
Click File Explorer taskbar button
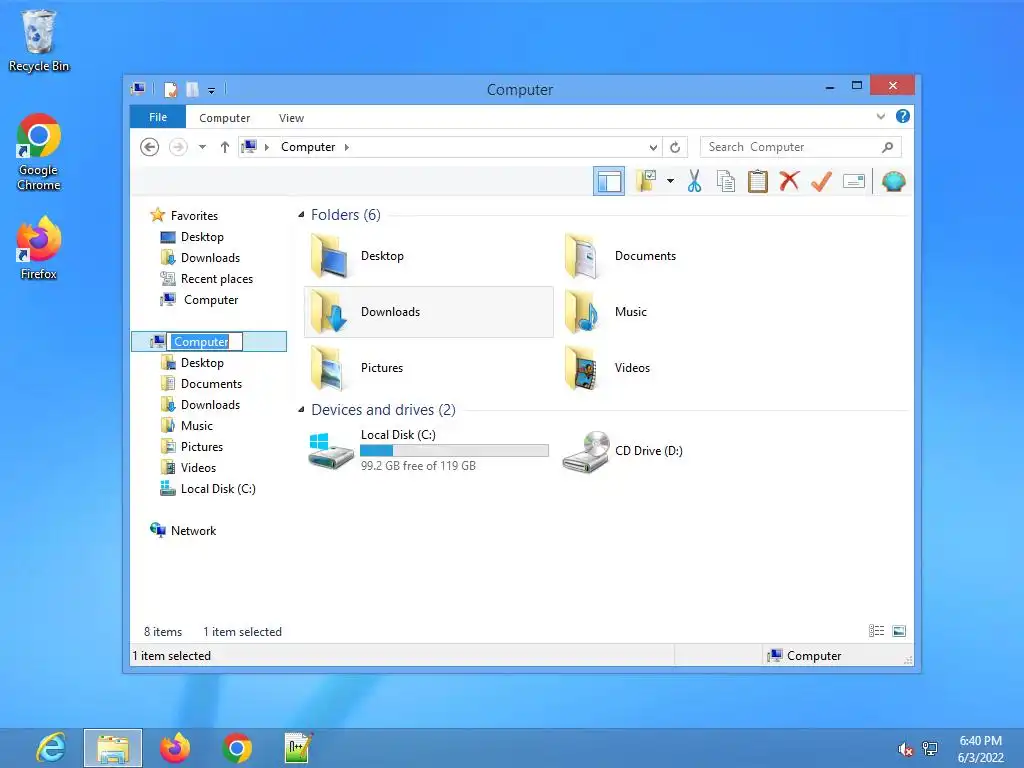click(x=113, y=748)
